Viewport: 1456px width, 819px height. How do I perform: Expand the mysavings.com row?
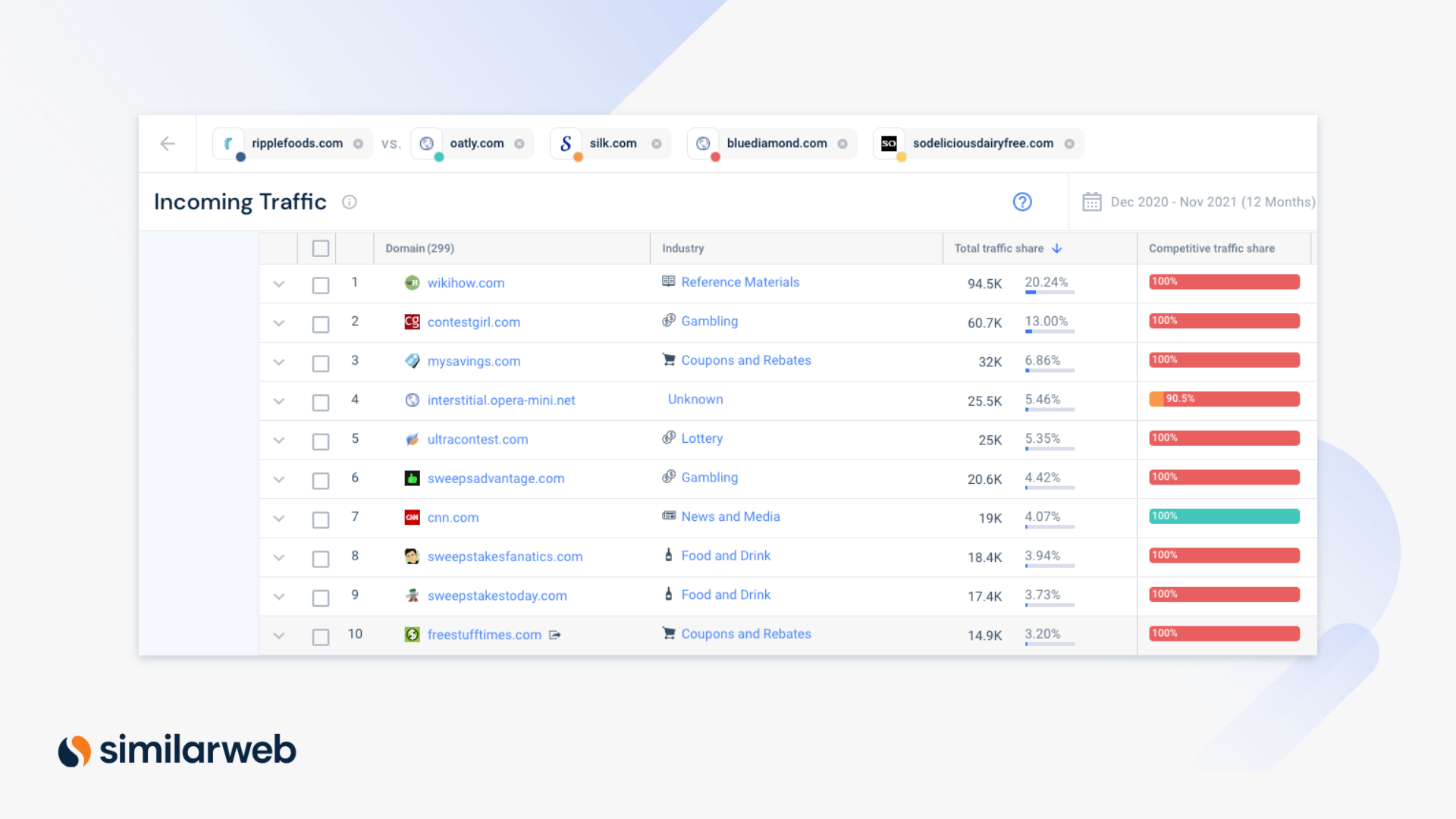(x=279, y=362)
